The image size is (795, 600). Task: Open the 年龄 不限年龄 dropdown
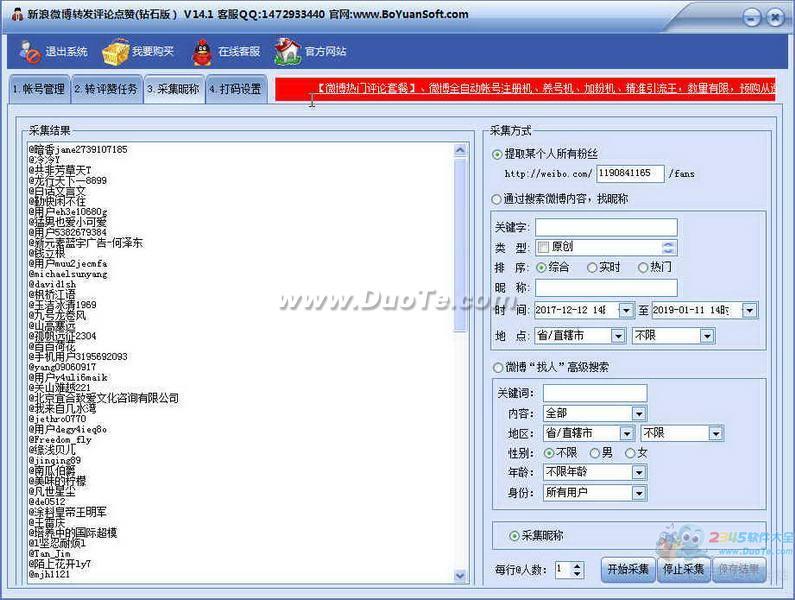(x=639, y=473)
